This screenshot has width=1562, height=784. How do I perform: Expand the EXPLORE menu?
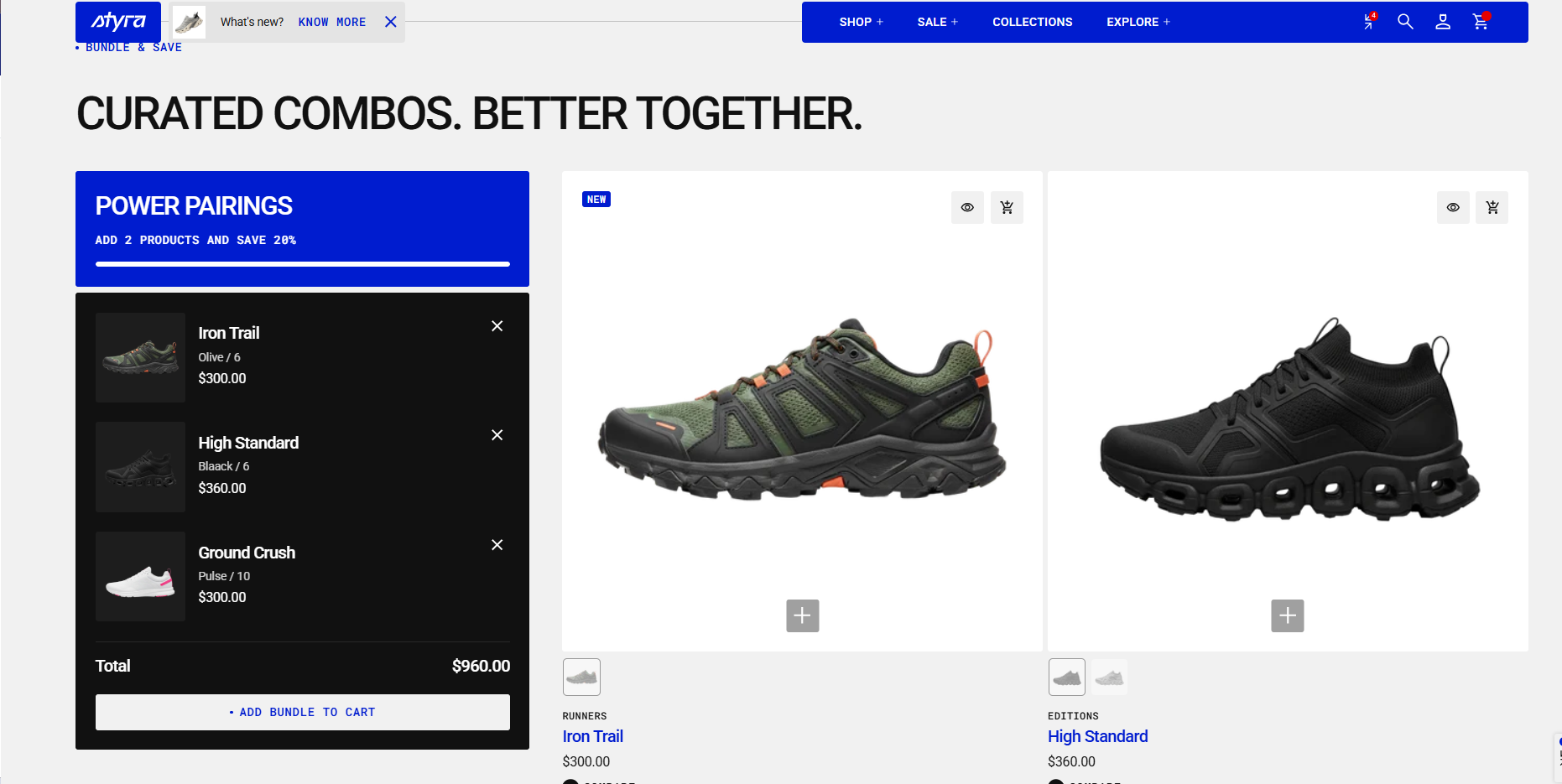click(x=1138, y=22)
